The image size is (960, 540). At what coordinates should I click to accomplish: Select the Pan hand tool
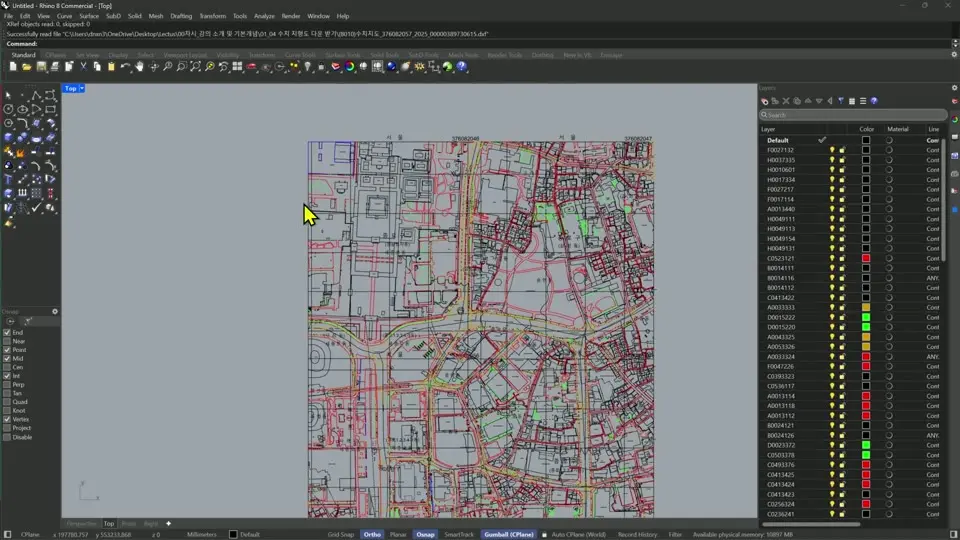click(140, 67)
